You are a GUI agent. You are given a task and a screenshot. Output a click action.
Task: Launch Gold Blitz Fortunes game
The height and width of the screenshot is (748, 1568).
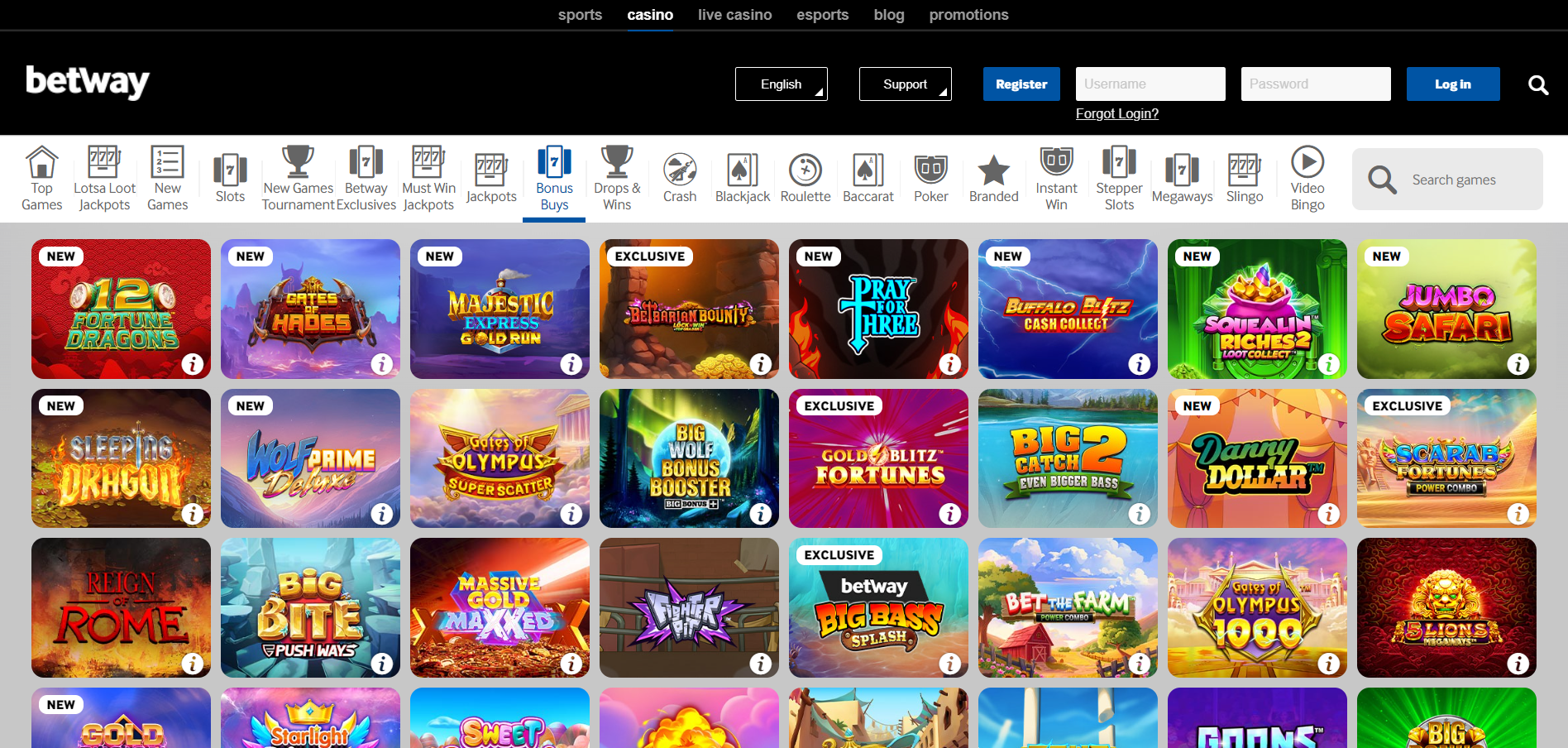click(878, 458)
